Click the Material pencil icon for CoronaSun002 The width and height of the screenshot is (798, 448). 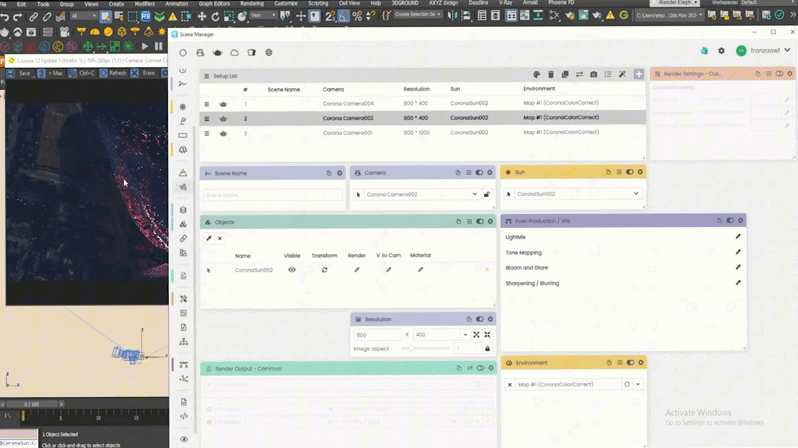coord(420,270)
